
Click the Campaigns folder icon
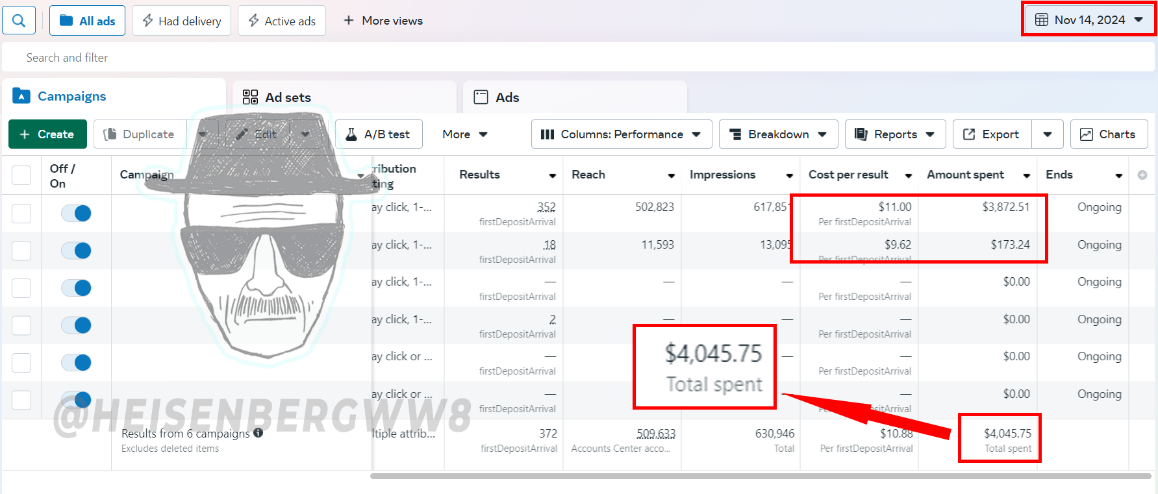21,96
